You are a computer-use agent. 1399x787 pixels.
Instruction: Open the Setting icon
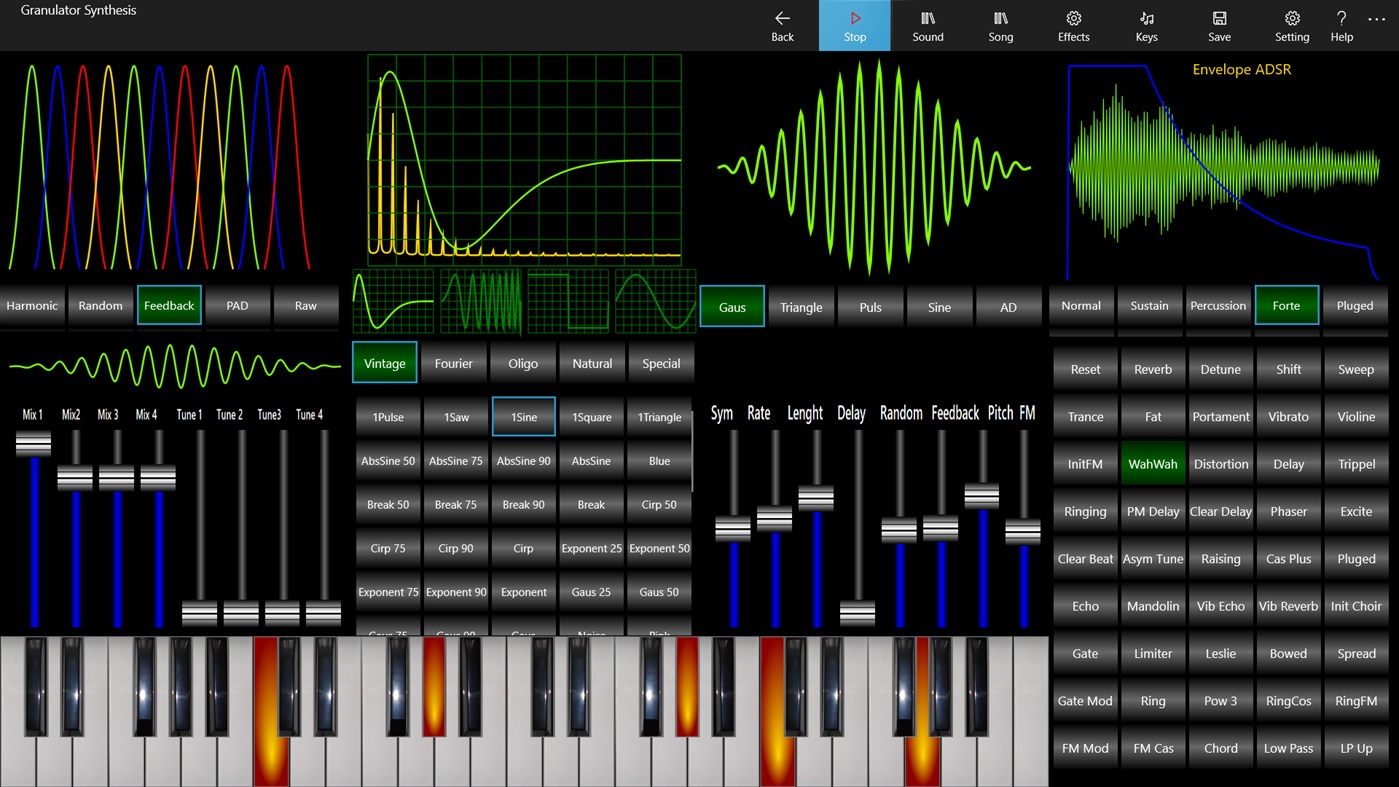tap(1291, 25)
